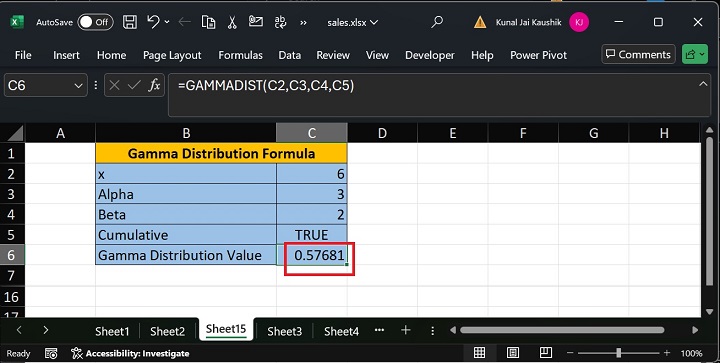The width and height of the screenshot is (720, 363).
Task: Open the KJ account avatar
Action: click(579, 22)
